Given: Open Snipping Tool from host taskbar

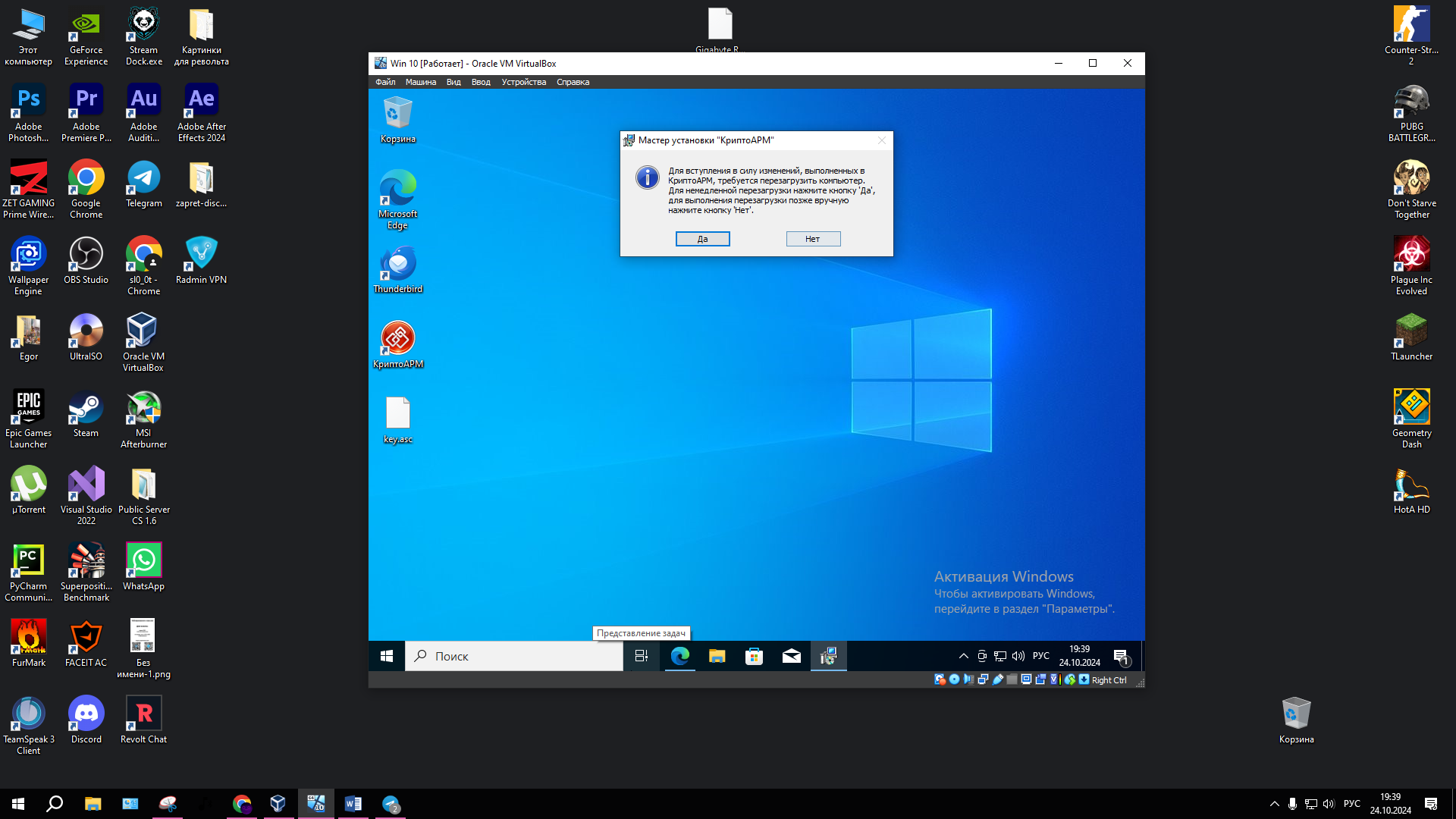Looking at the screenshot, I should click(168, 804).
